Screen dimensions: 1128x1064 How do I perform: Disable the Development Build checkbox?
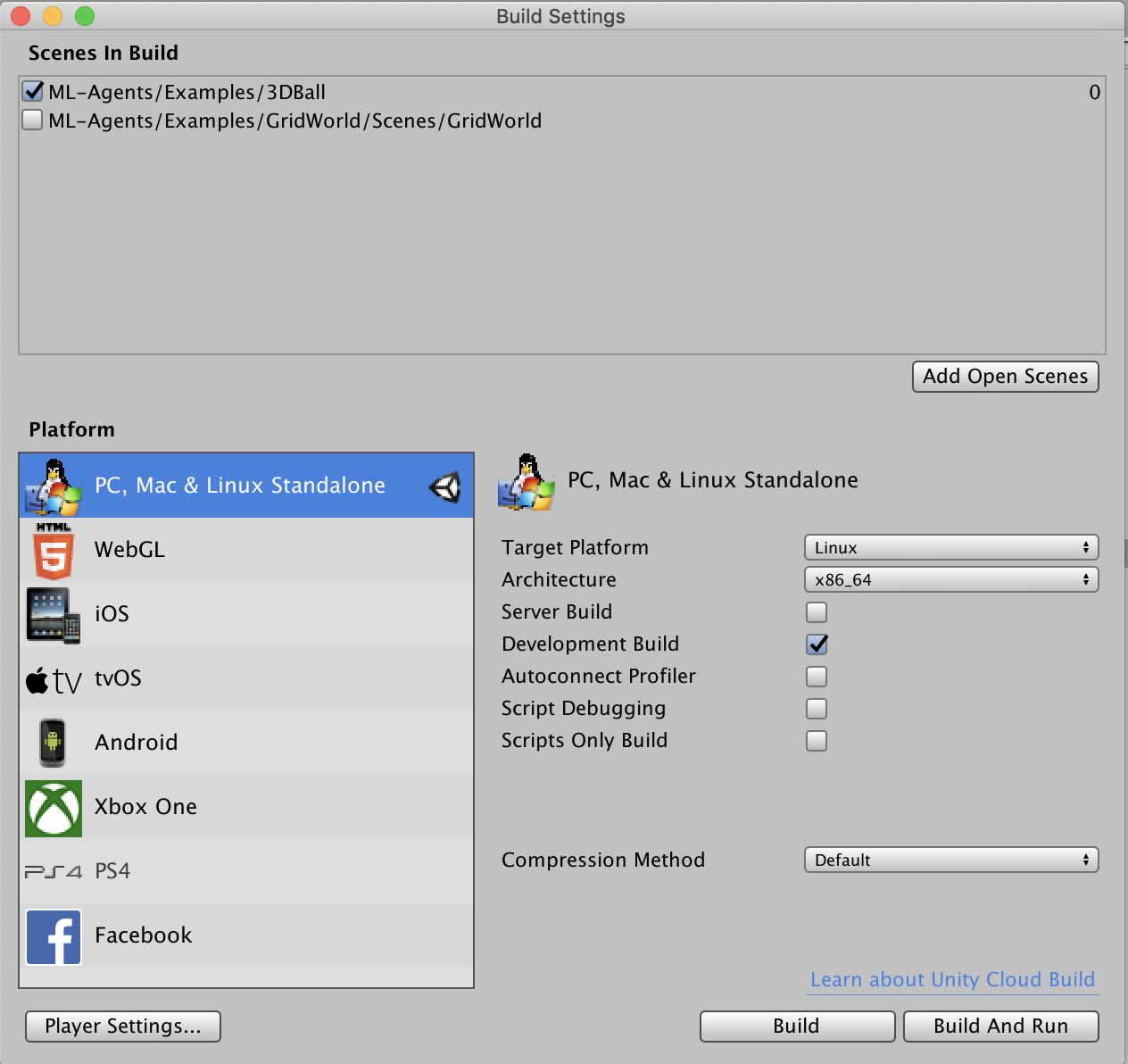coord(817,644)
